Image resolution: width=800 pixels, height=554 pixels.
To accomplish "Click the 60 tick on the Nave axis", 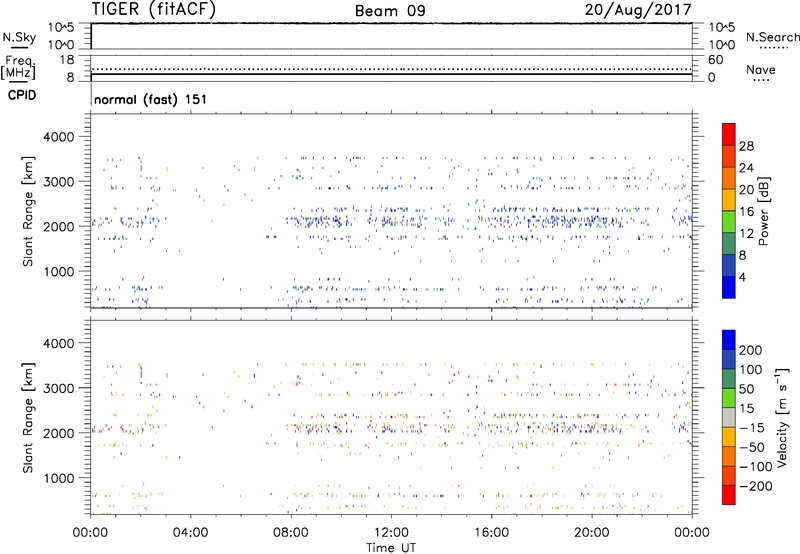I will tap(715, 60).
